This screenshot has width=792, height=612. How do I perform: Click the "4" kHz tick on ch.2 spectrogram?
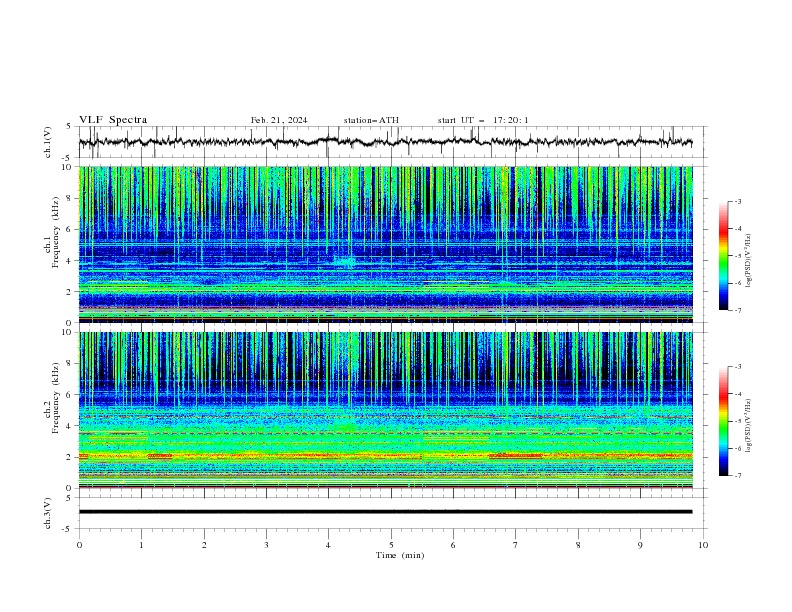[70, 426]
